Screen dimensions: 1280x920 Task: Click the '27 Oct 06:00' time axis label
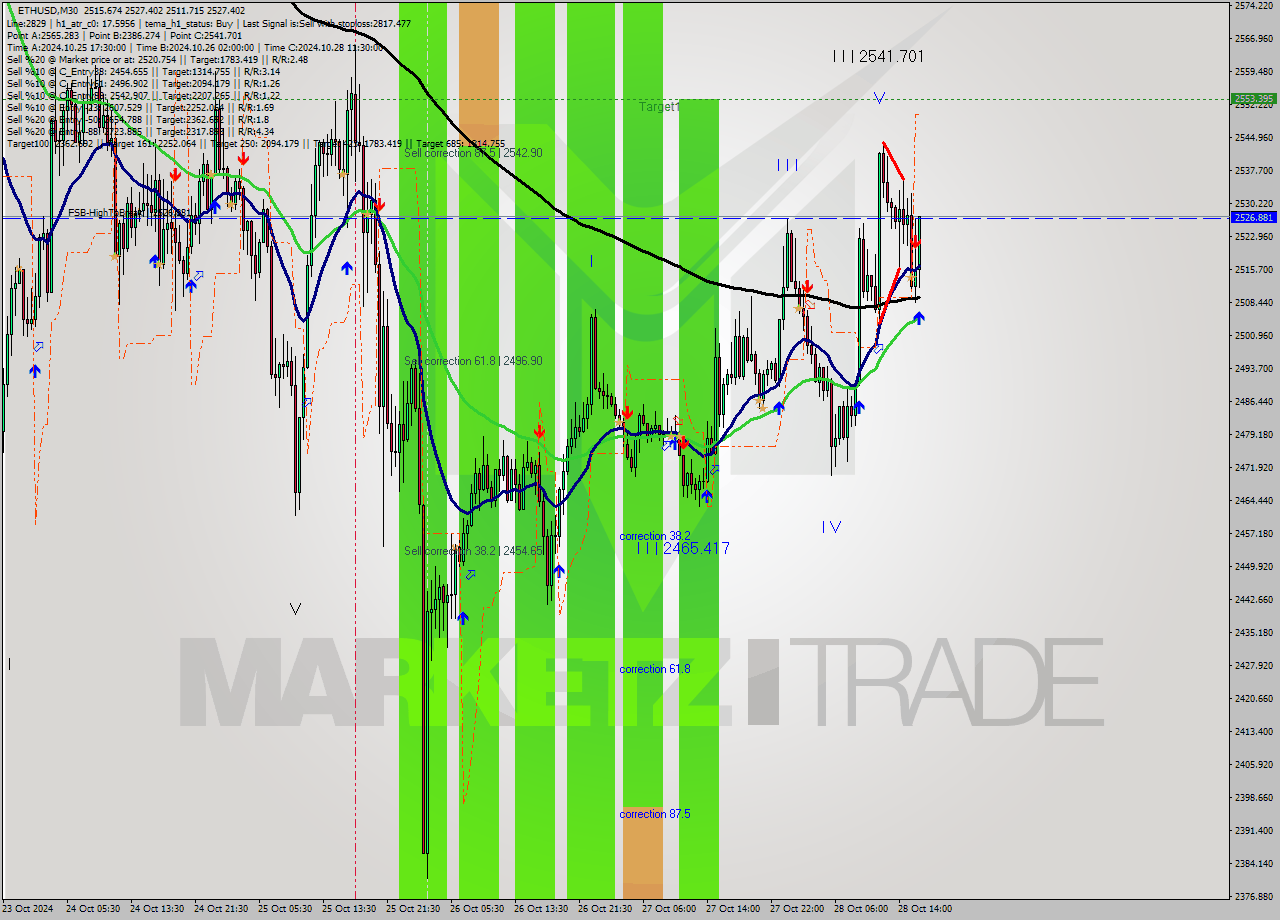pyautogui.click(x=669, y=909)
